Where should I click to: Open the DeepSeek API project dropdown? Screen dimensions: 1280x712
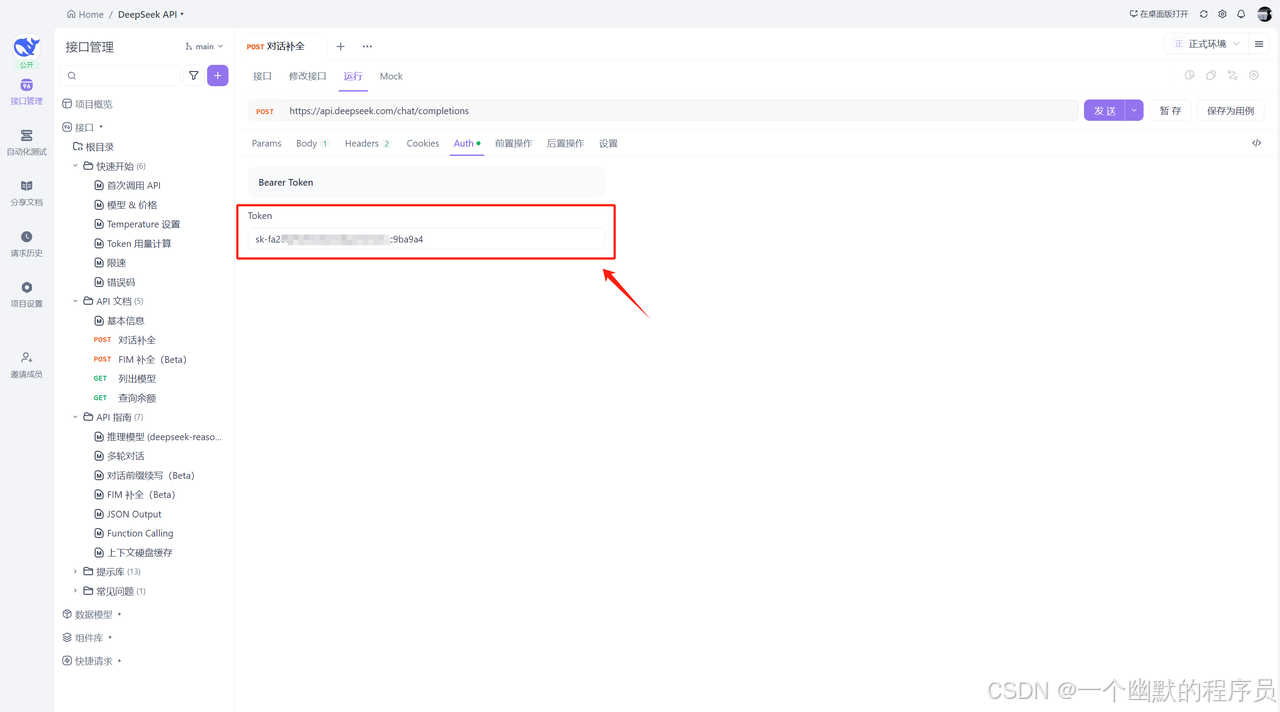tap(151, 14)
